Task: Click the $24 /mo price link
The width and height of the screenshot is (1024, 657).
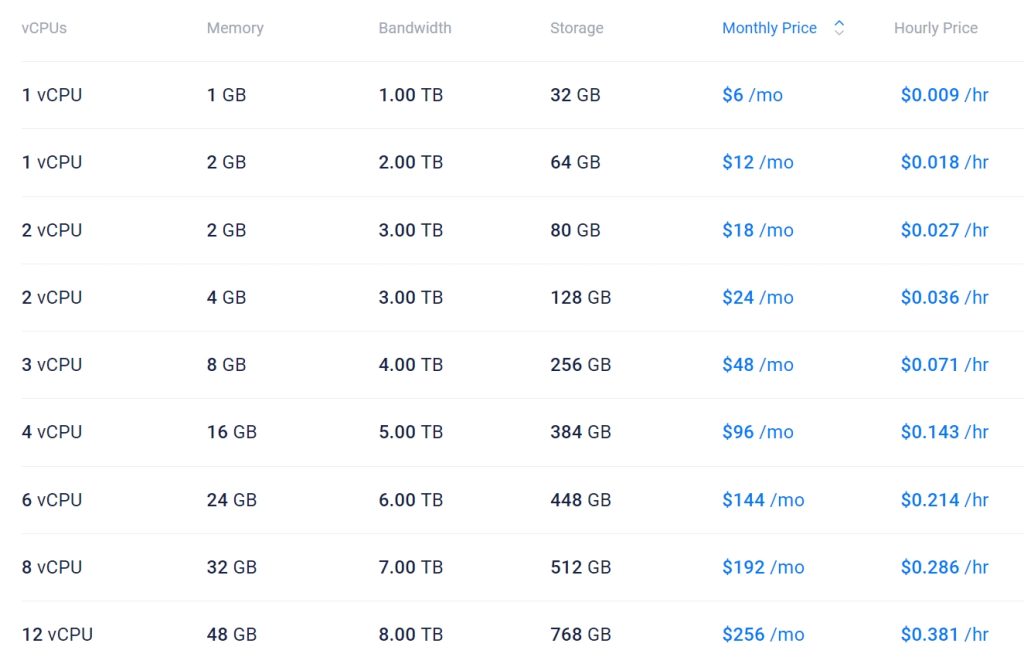Action: click(x=757, y=297)
